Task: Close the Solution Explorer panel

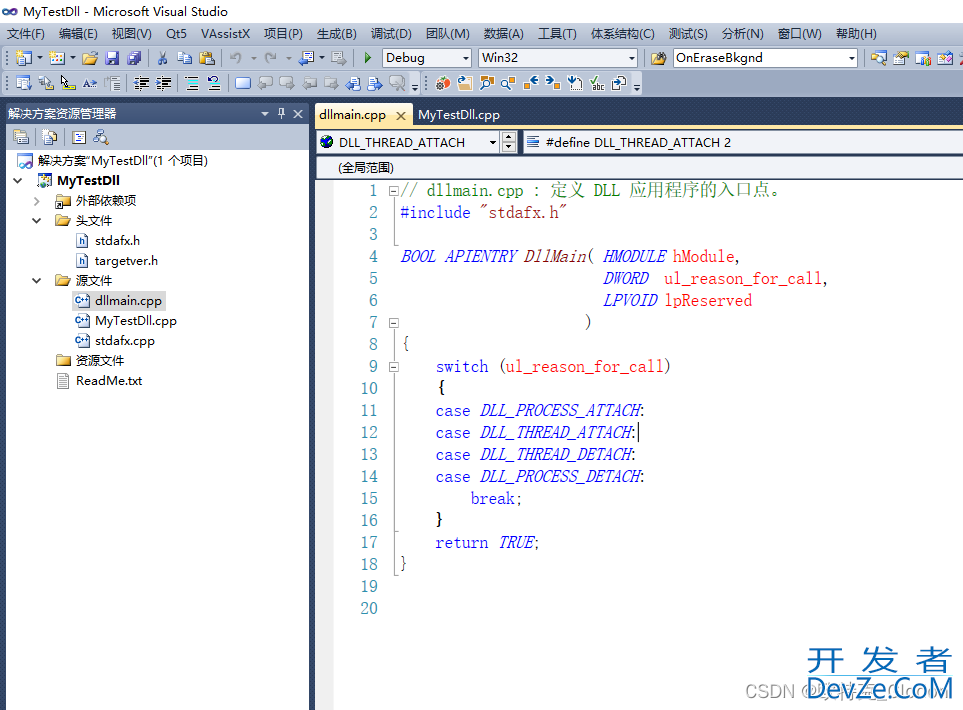Action: coord(298,114)
